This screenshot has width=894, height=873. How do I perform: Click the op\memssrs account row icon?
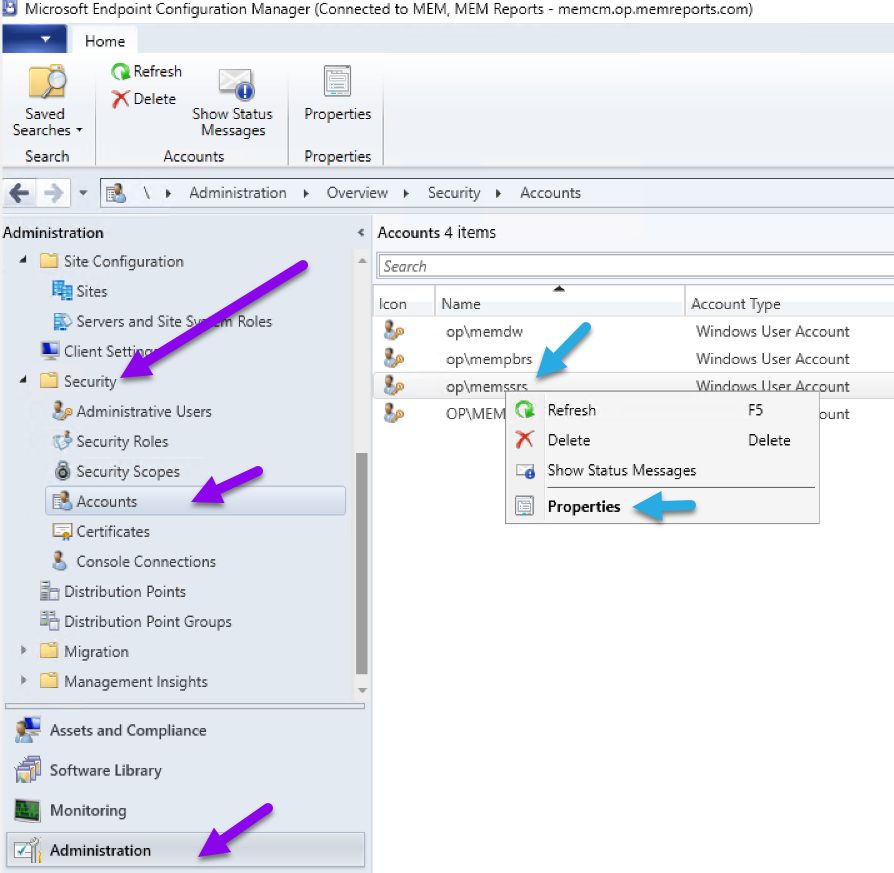pyautogui.click(x=393, y=385)
